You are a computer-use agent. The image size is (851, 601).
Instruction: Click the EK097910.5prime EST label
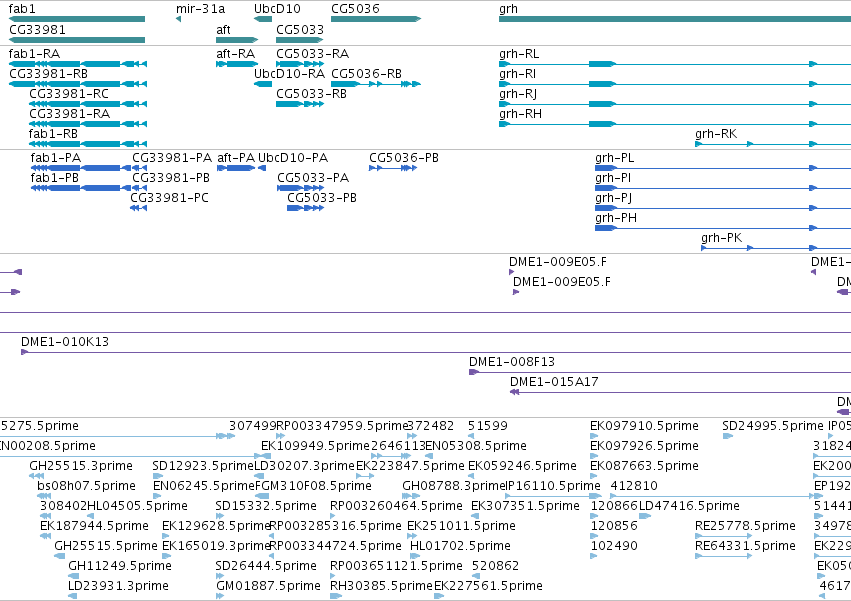644,426
